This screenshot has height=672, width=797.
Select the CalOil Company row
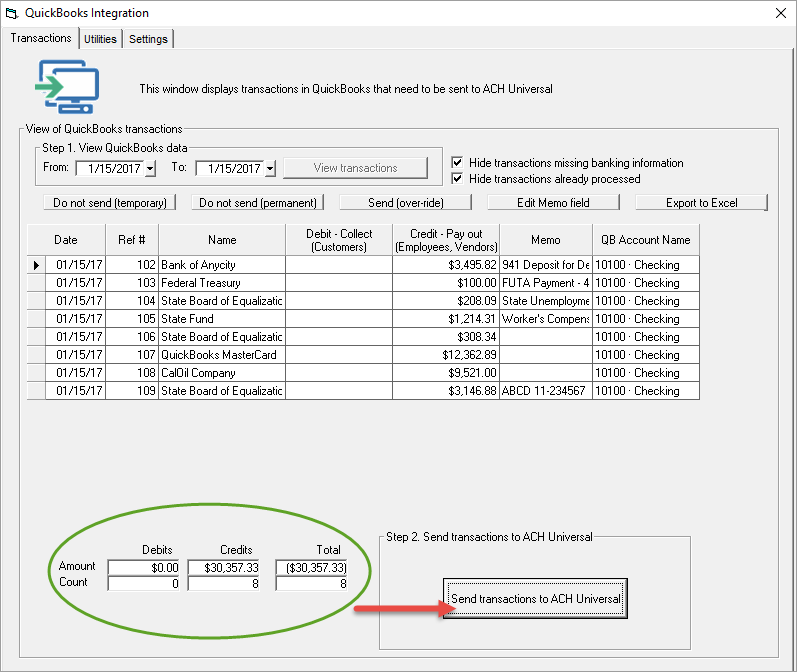363,373
